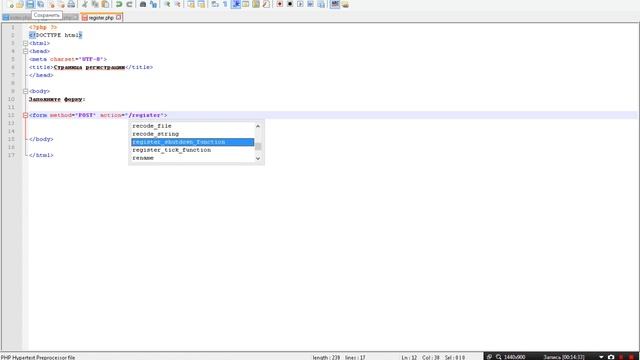Undo the last edit with green arrow
This screenshot has height=360, width=640.
119,4
